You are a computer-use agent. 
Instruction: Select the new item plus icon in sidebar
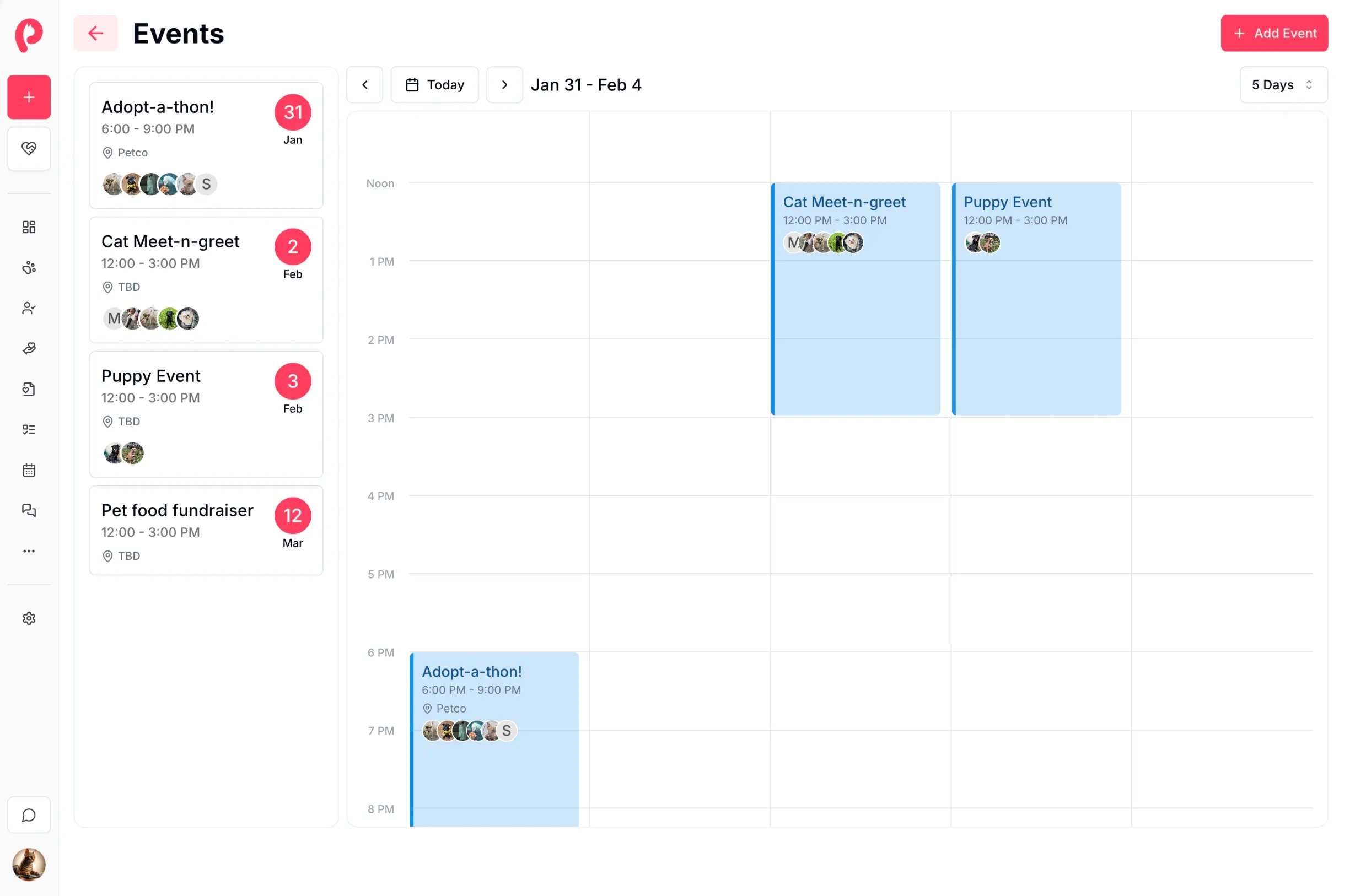[28, 97]
